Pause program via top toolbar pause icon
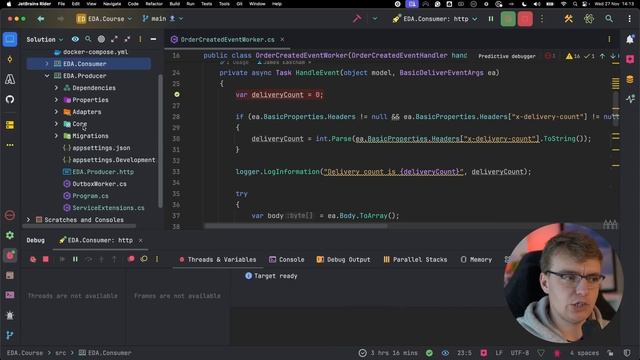 click(x=491, y=19)
